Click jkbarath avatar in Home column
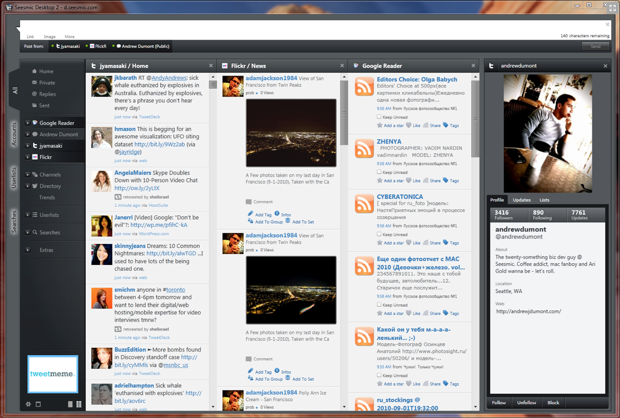Viewport: 620px width, 418px height. (x=102, y=86)
